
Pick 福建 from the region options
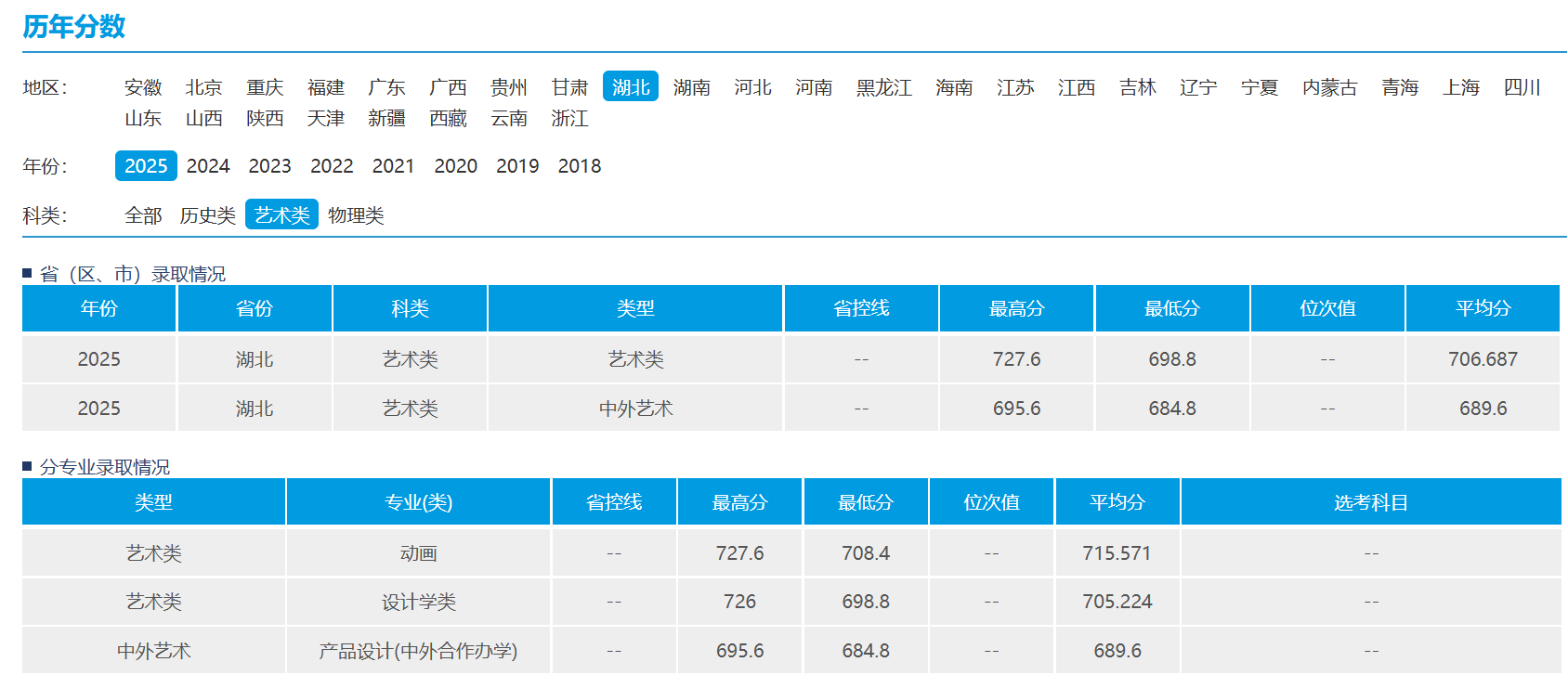click(x=326, y=87)
